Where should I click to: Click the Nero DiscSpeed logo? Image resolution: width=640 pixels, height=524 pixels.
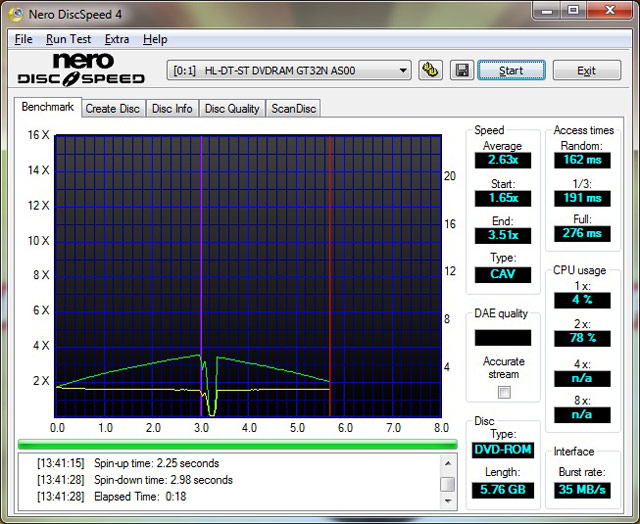82,69
